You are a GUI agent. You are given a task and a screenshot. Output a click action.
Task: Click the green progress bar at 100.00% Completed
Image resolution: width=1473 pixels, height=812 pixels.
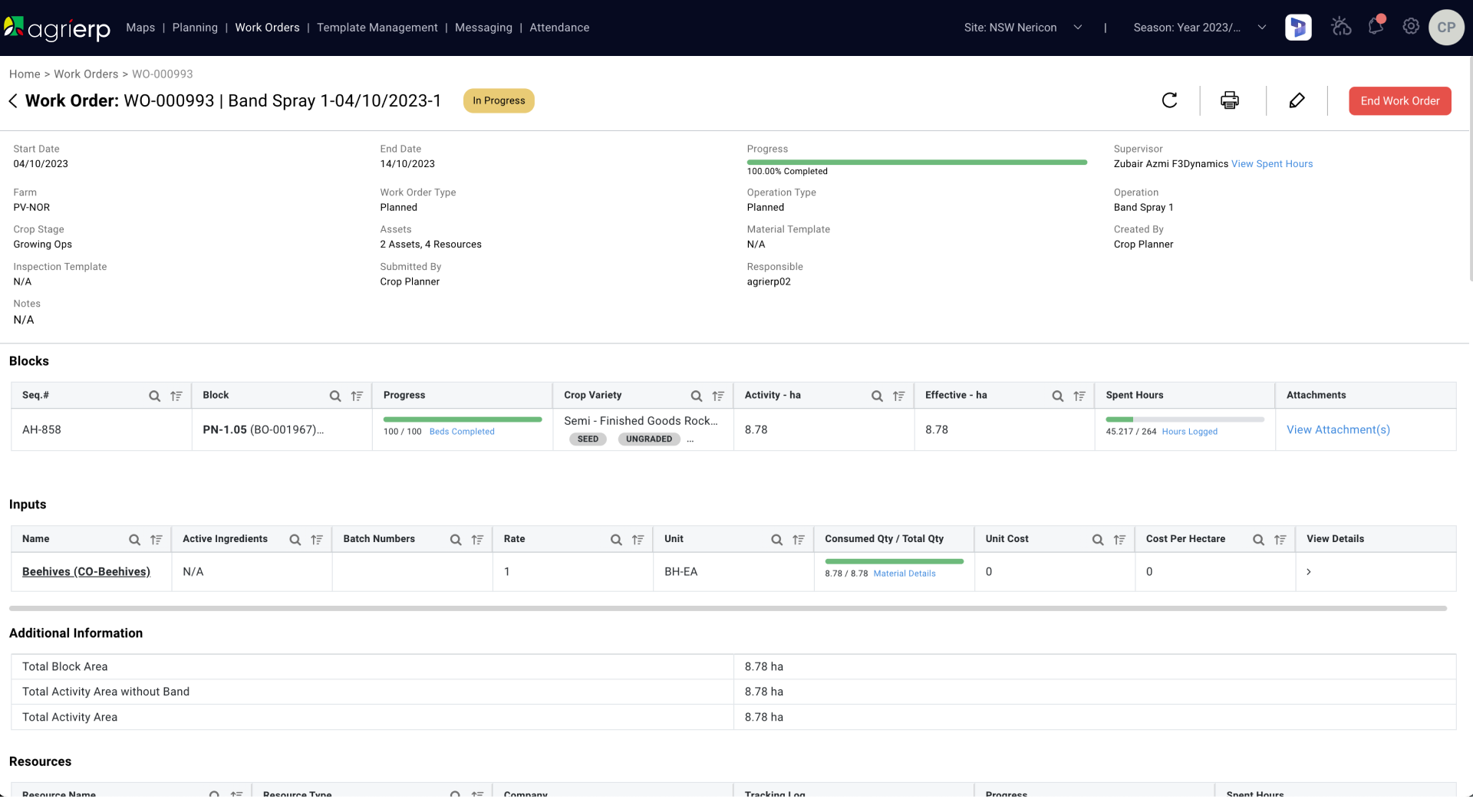point(916,163)
